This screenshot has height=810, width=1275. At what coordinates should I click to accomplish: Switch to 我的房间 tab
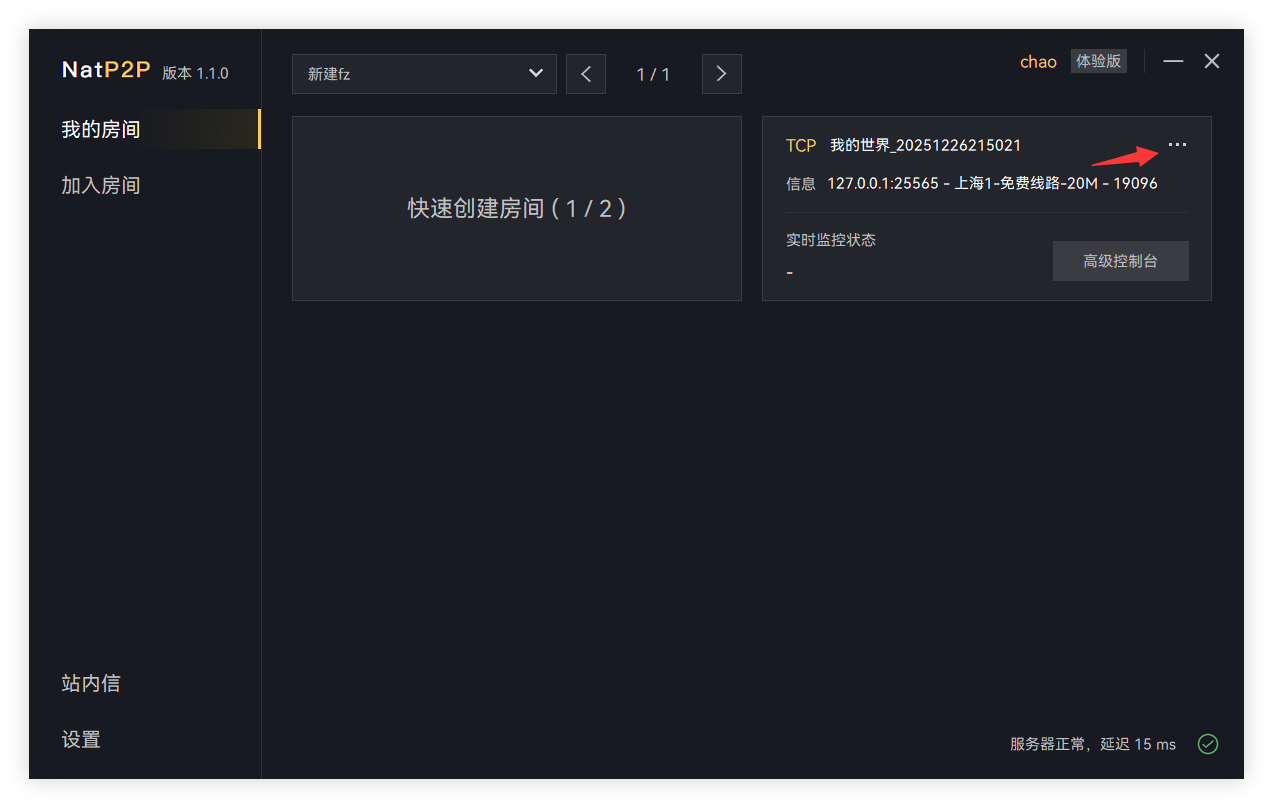(x=101, y=129)
